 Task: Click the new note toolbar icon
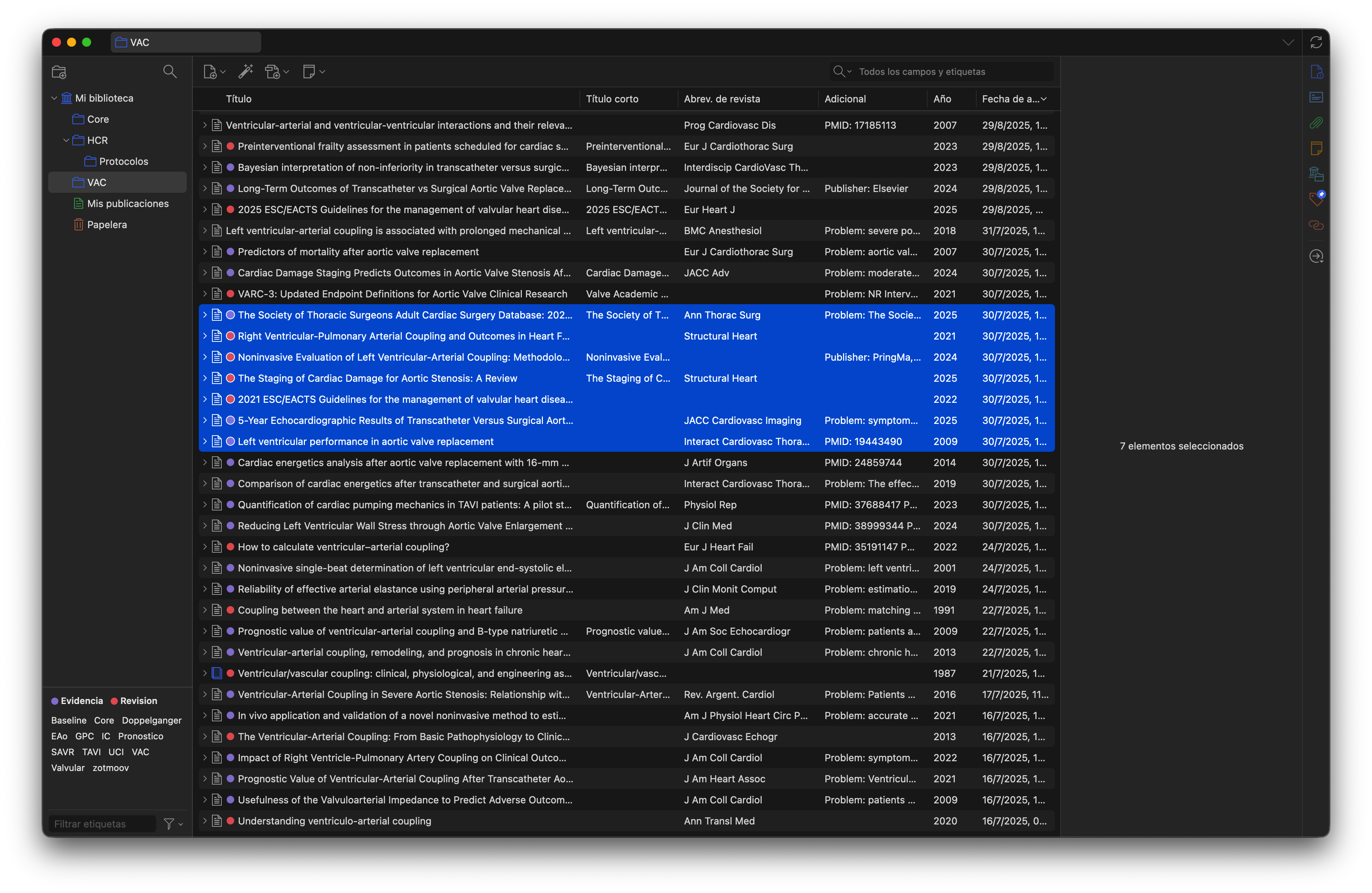click(309, 72)
